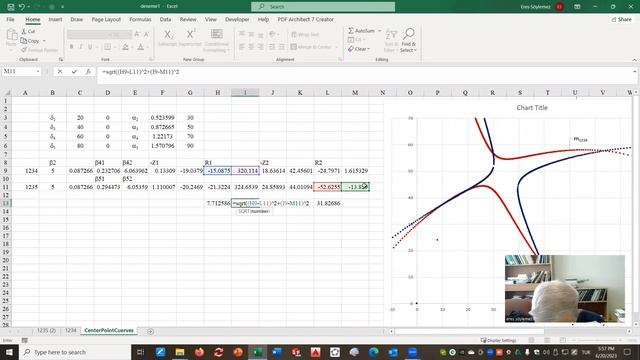Screen dimensions: 640x360
Task: Click the Share button
Action: (x=622, y=19)
